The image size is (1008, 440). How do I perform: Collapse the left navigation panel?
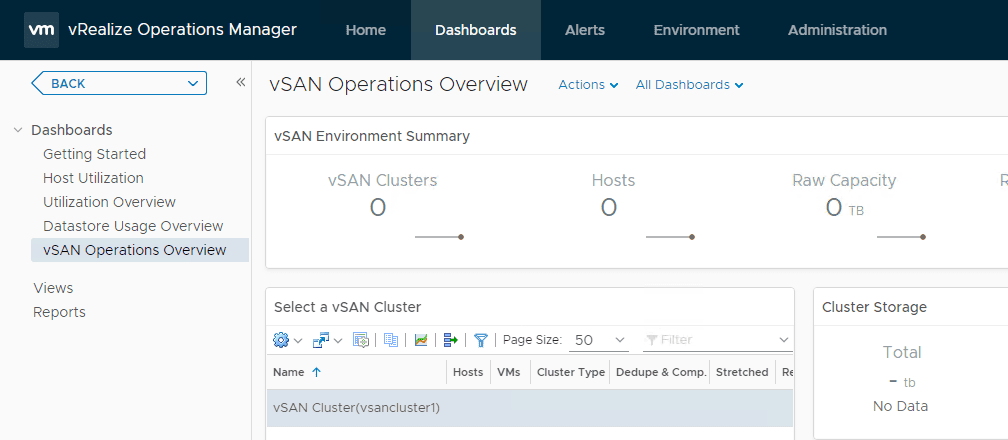point(241,83)
